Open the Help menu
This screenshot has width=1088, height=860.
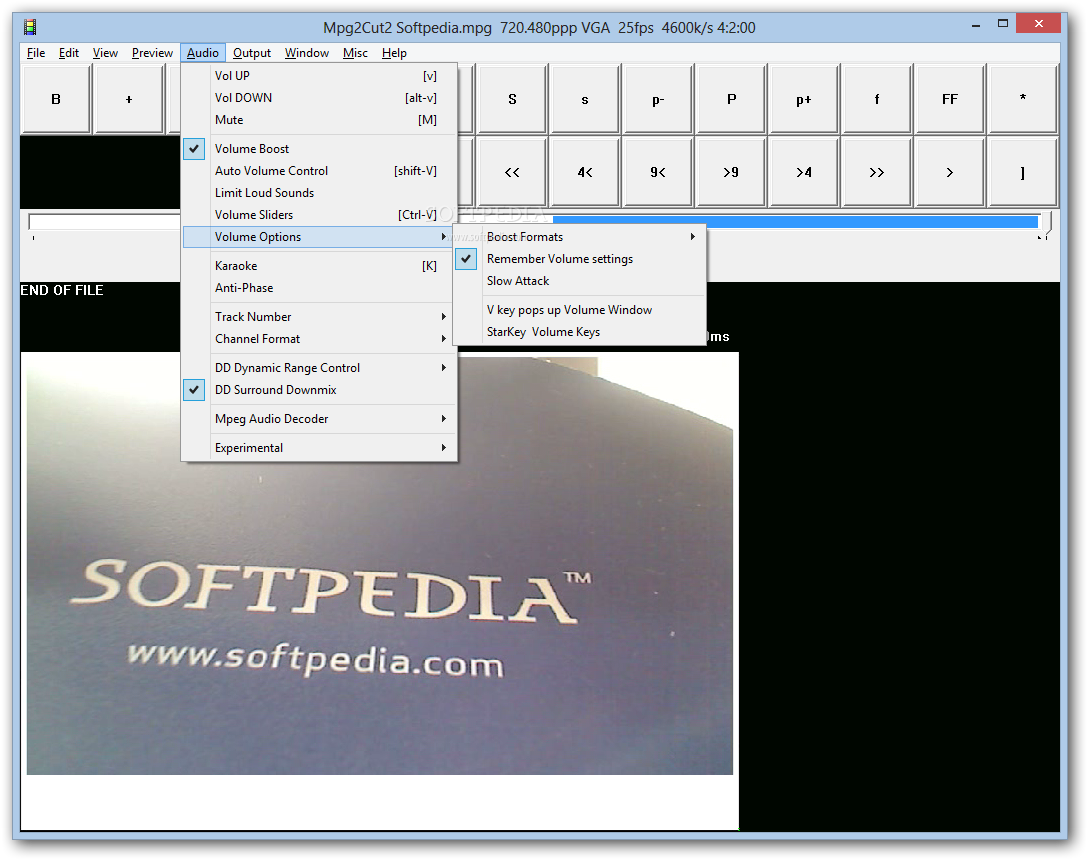tap(394, 53)
